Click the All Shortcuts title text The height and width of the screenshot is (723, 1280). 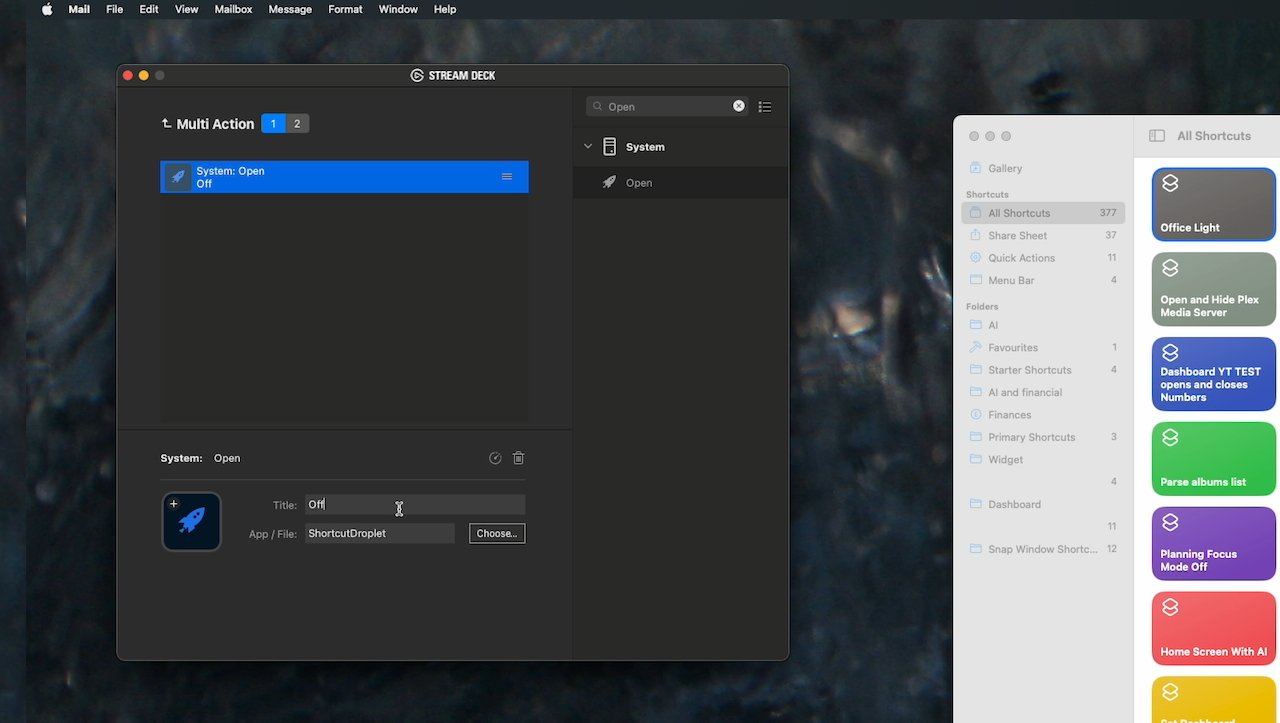coord(1214,136)
